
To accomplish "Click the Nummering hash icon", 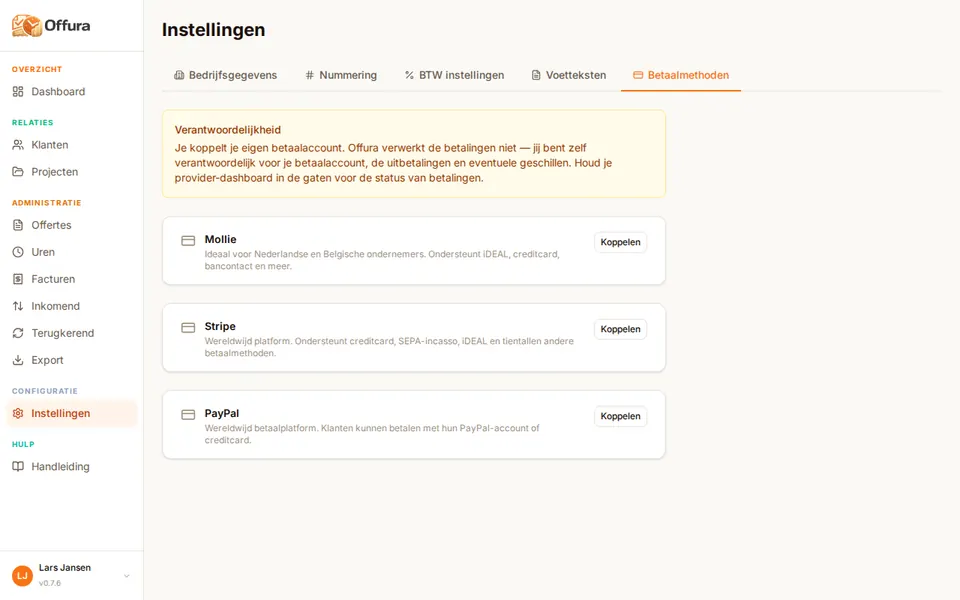I will click(310, 75).
